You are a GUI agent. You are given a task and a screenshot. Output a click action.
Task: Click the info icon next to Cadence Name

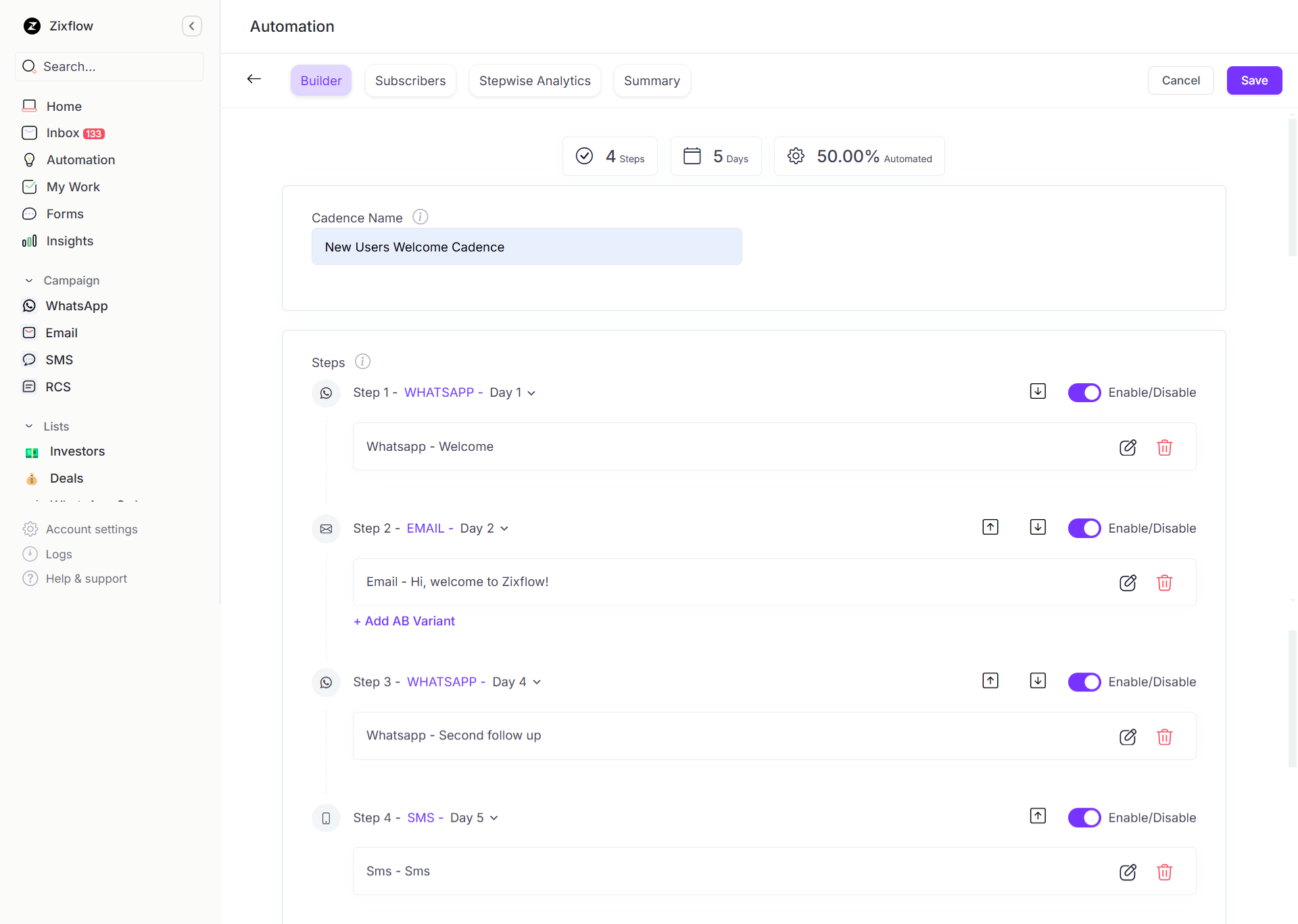(420, 216)
